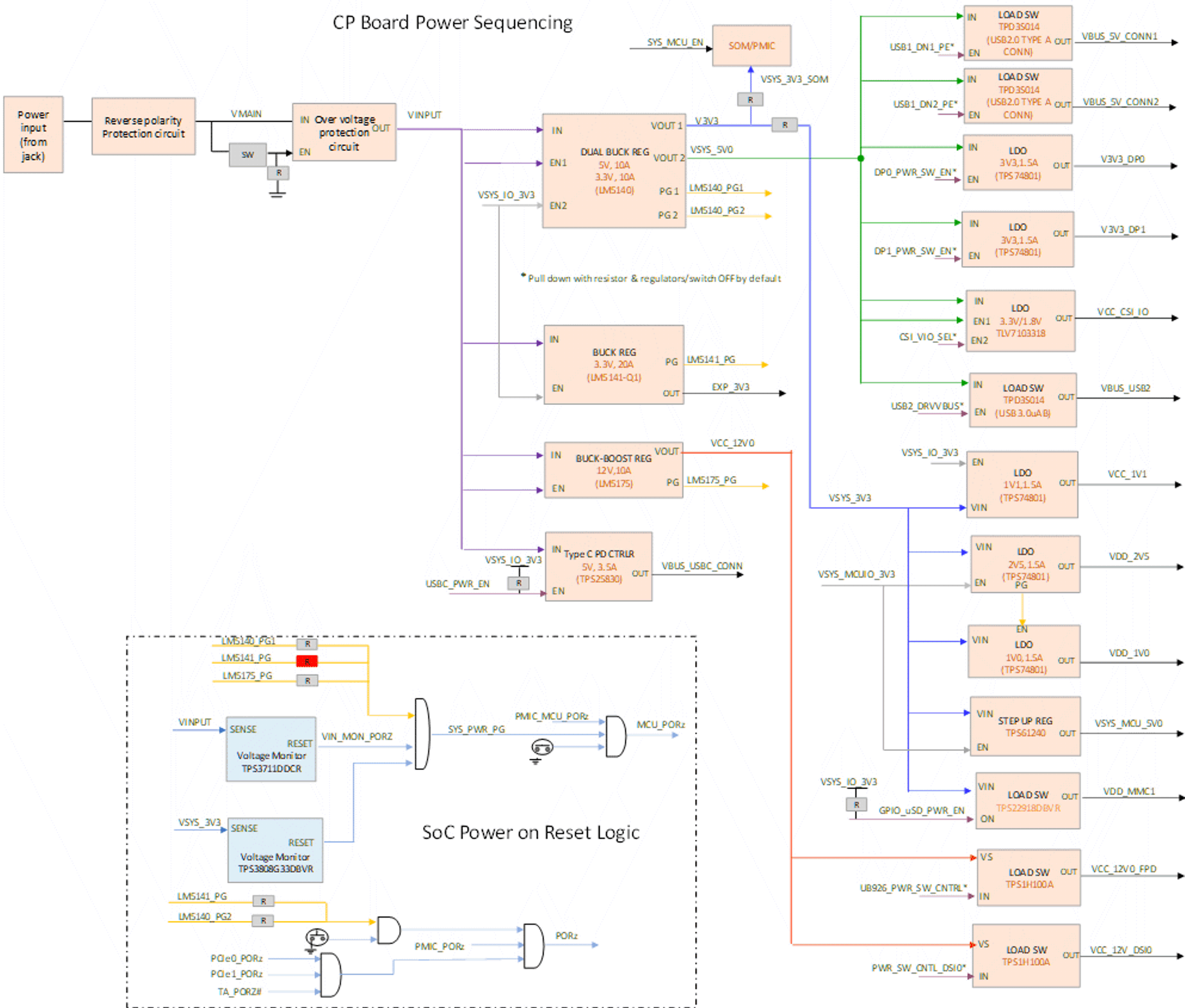Select the Voltage Monitor TPS3808G33DBVR block
The height and width of the screenshot is (1008, 1185).
click(x=275, y=849)
